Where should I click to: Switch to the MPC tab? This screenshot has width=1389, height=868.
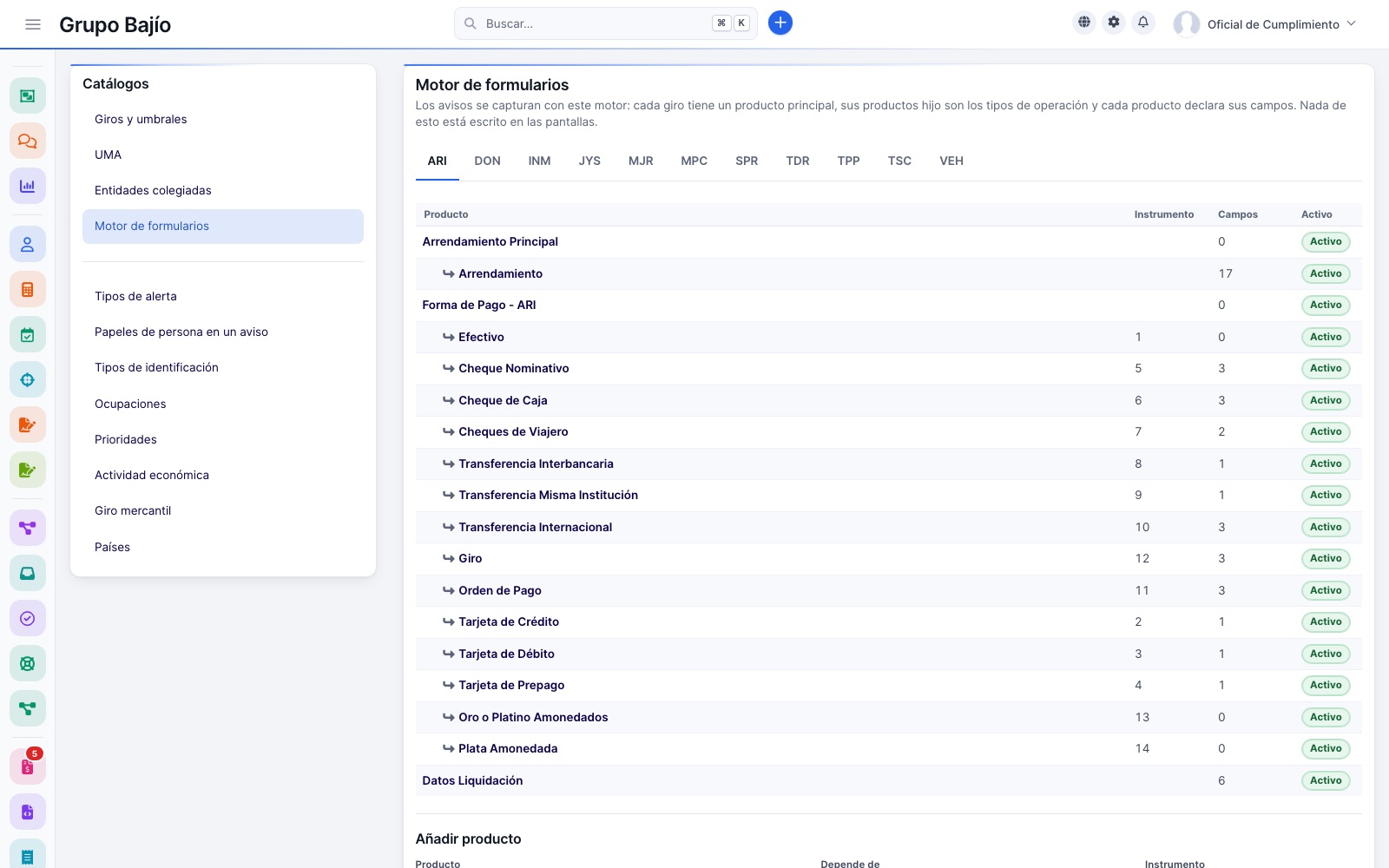694,161
